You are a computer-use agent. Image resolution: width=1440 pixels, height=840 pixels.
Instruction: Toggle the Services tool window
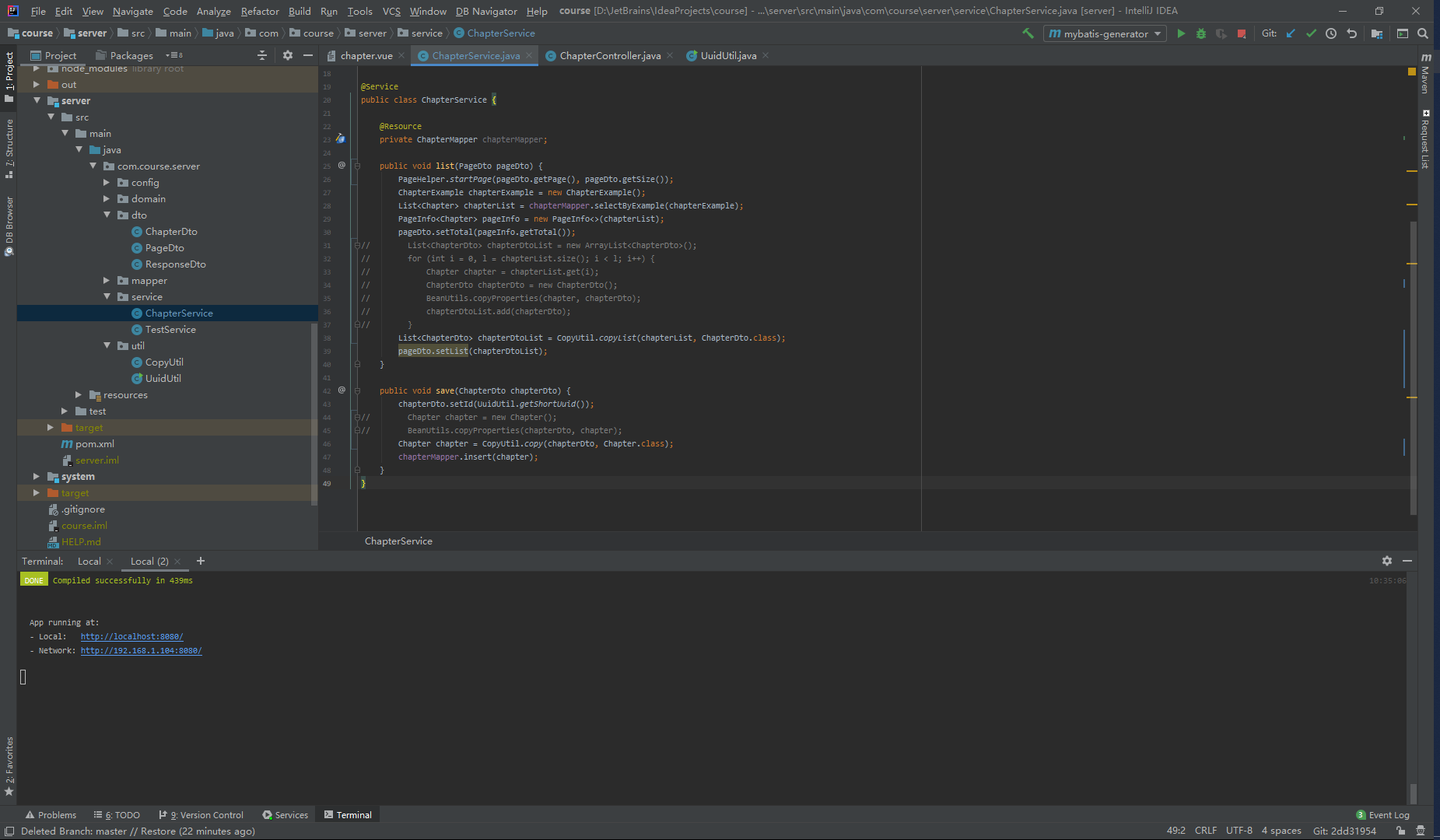[286, 815]
